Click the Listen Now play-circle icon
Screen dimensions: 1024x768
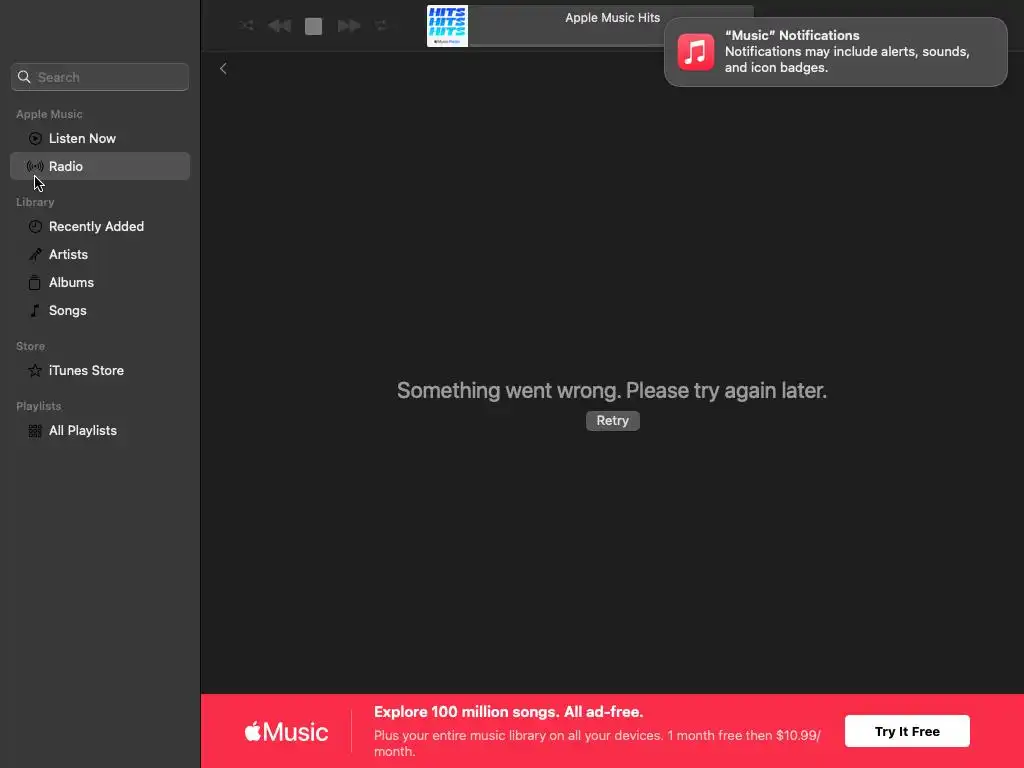click(35, 138)
